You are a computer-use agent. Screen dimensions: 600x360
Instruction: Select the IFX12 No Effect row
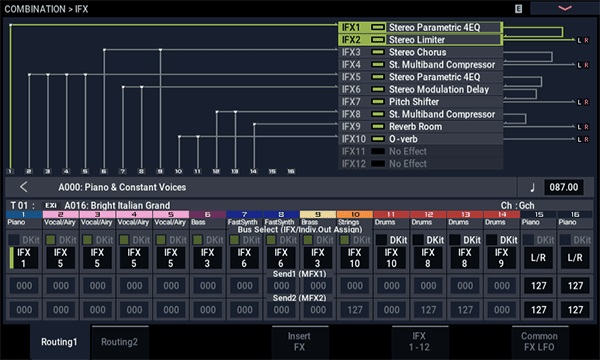420,164
